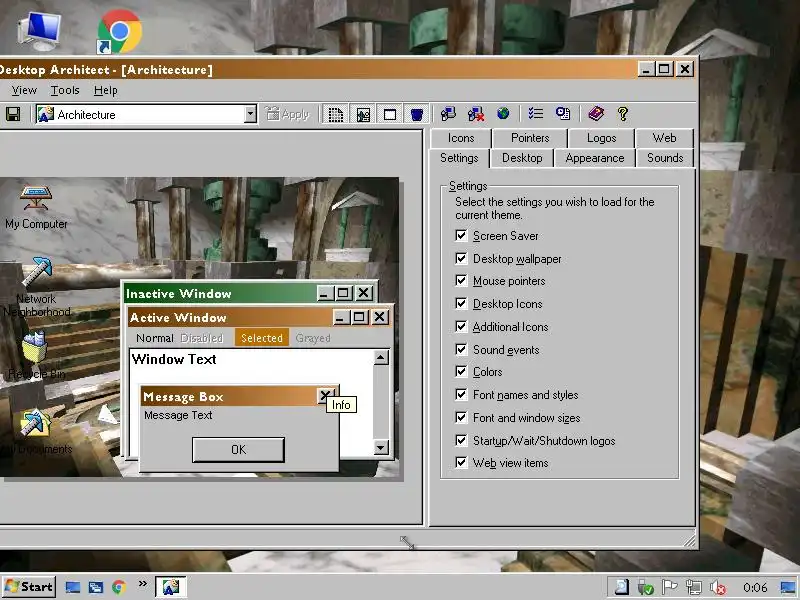Click the globe web toolbar icon
This screenshot has height=600, width=800.
pos(503,113)
